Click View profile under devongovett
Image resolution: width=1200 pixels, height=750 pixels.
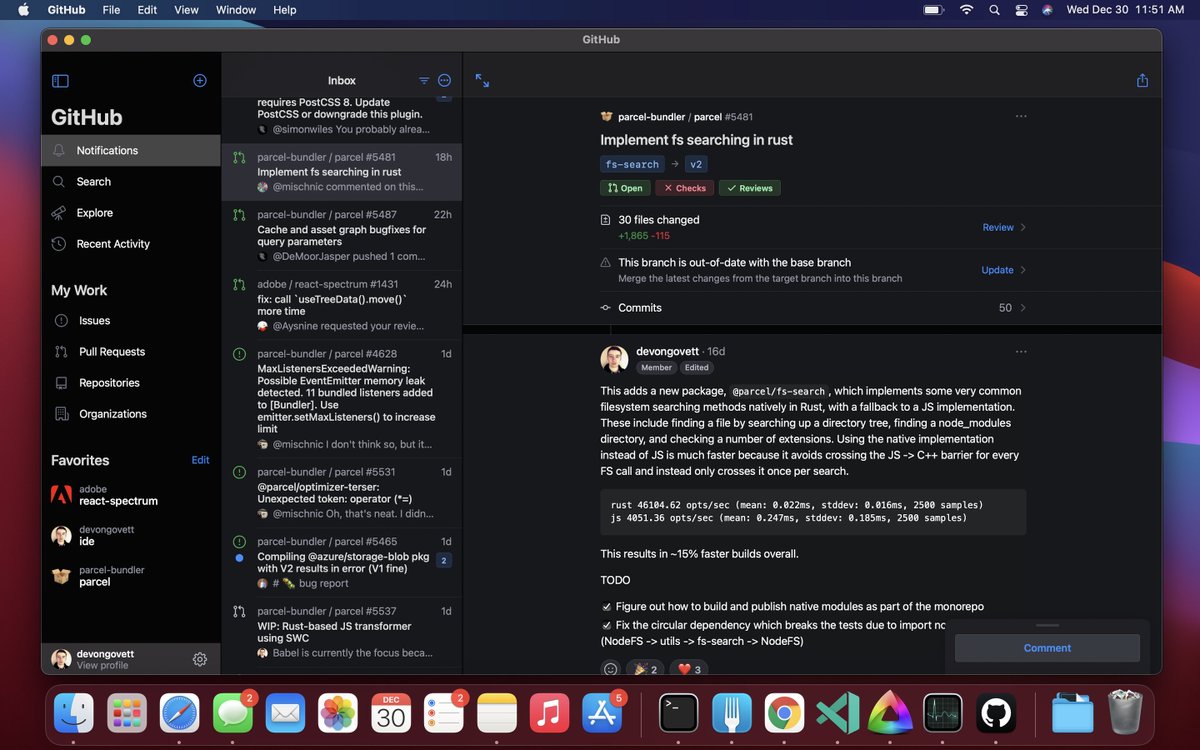pyautogui.click(x=102, y=665)
